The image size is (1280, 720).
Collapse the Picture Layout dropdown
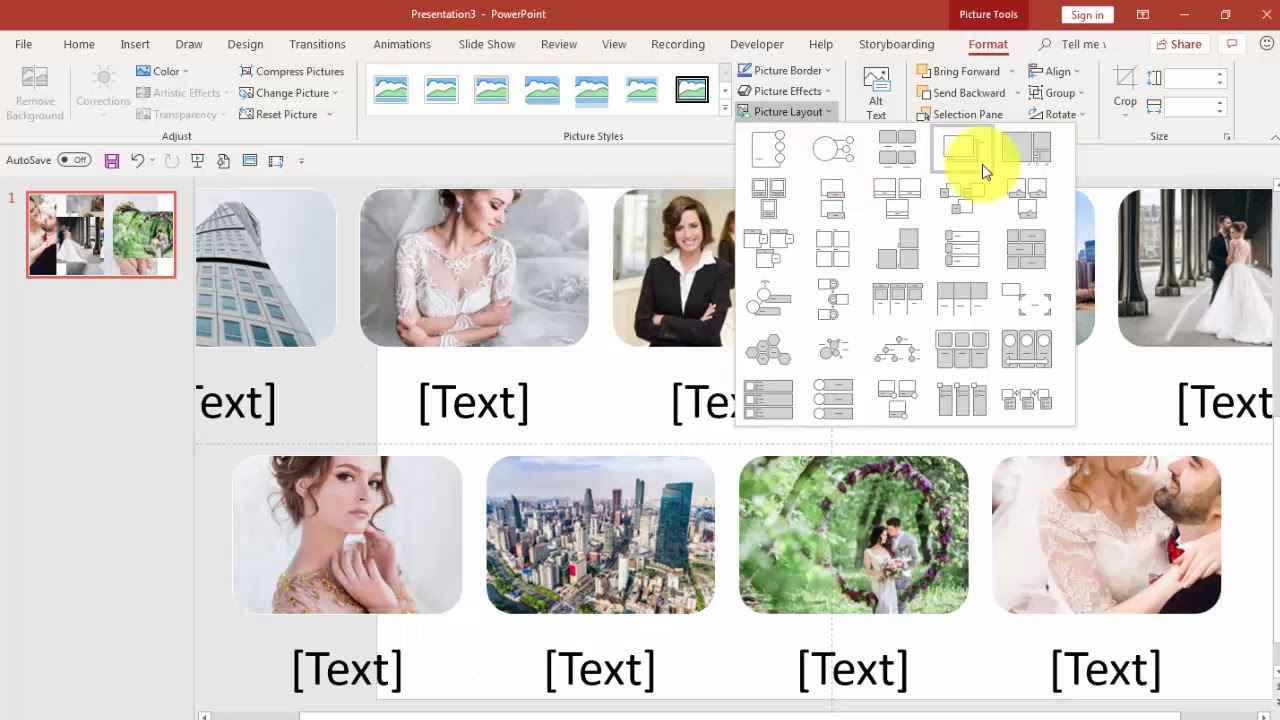click(785, 112)
